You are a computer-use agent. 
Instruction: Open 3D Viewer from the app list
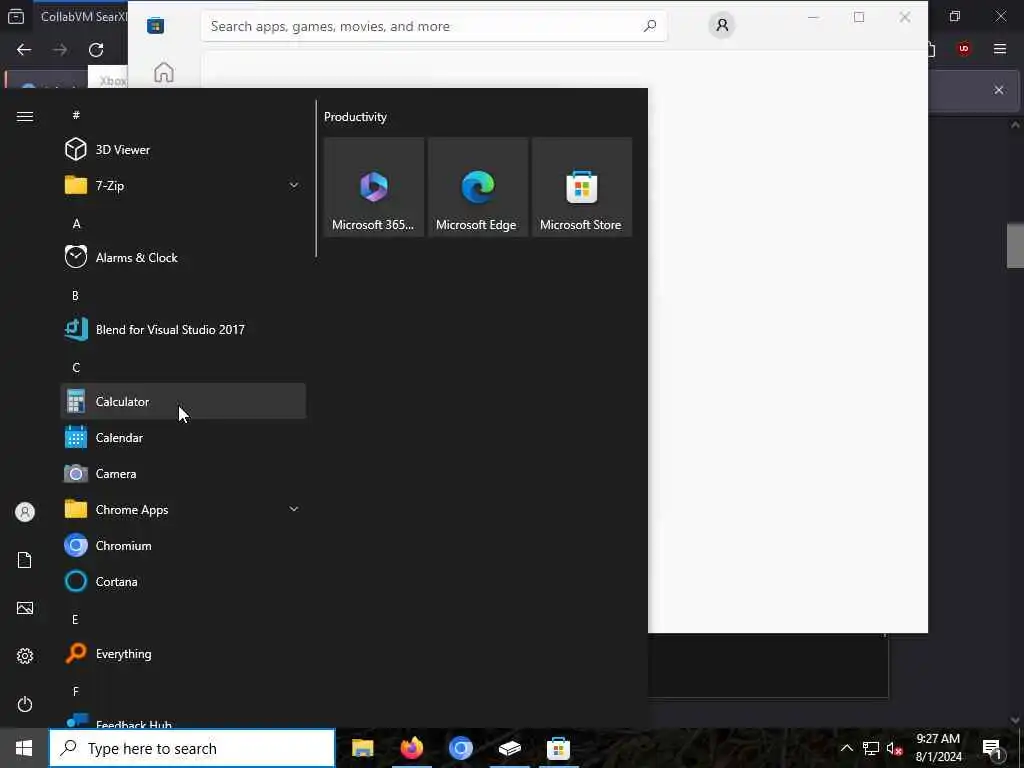pyautogui.click(x=183, y=150)
